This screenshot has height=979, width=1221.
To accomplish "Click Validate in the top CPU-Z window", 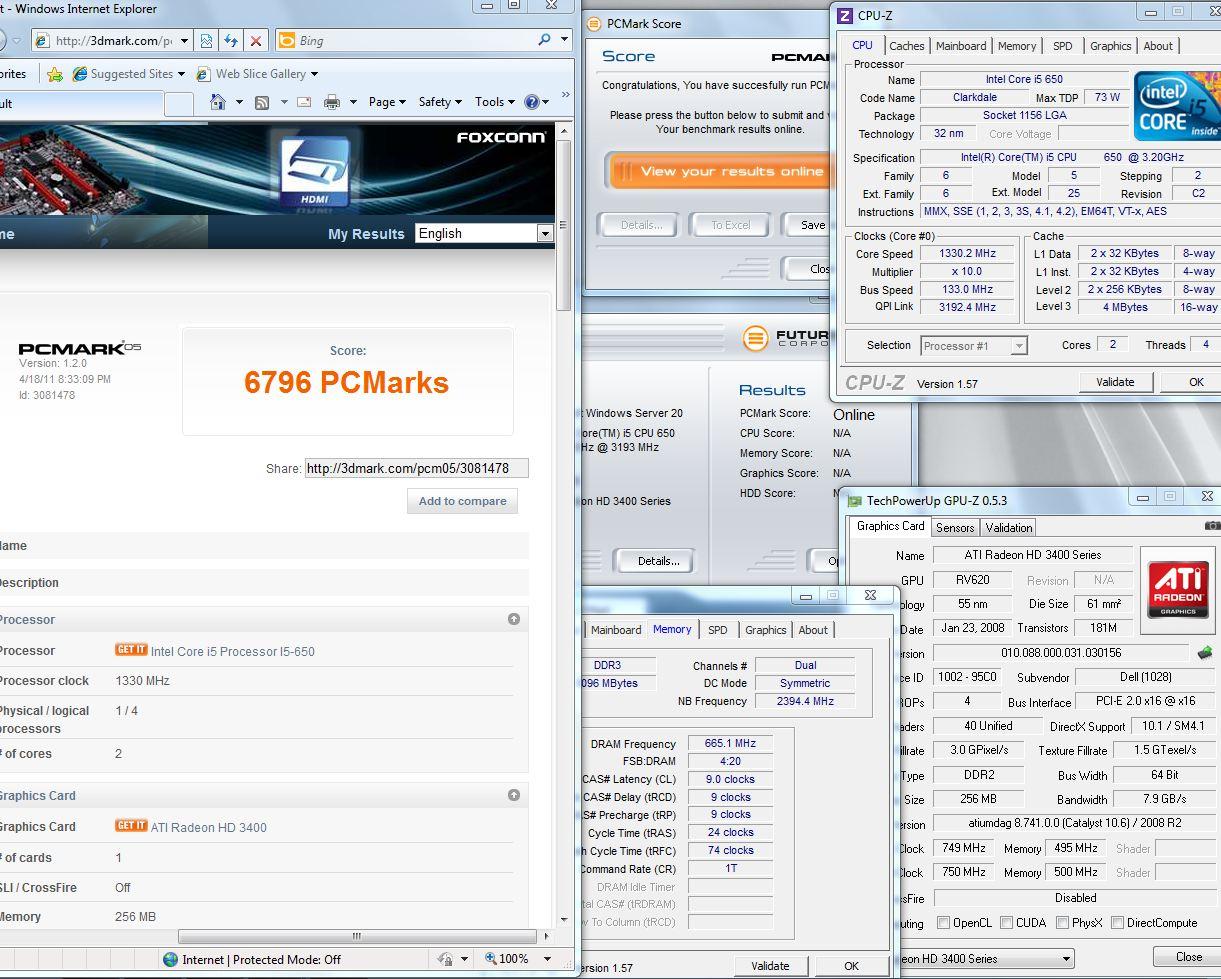I will [1115, 382].
